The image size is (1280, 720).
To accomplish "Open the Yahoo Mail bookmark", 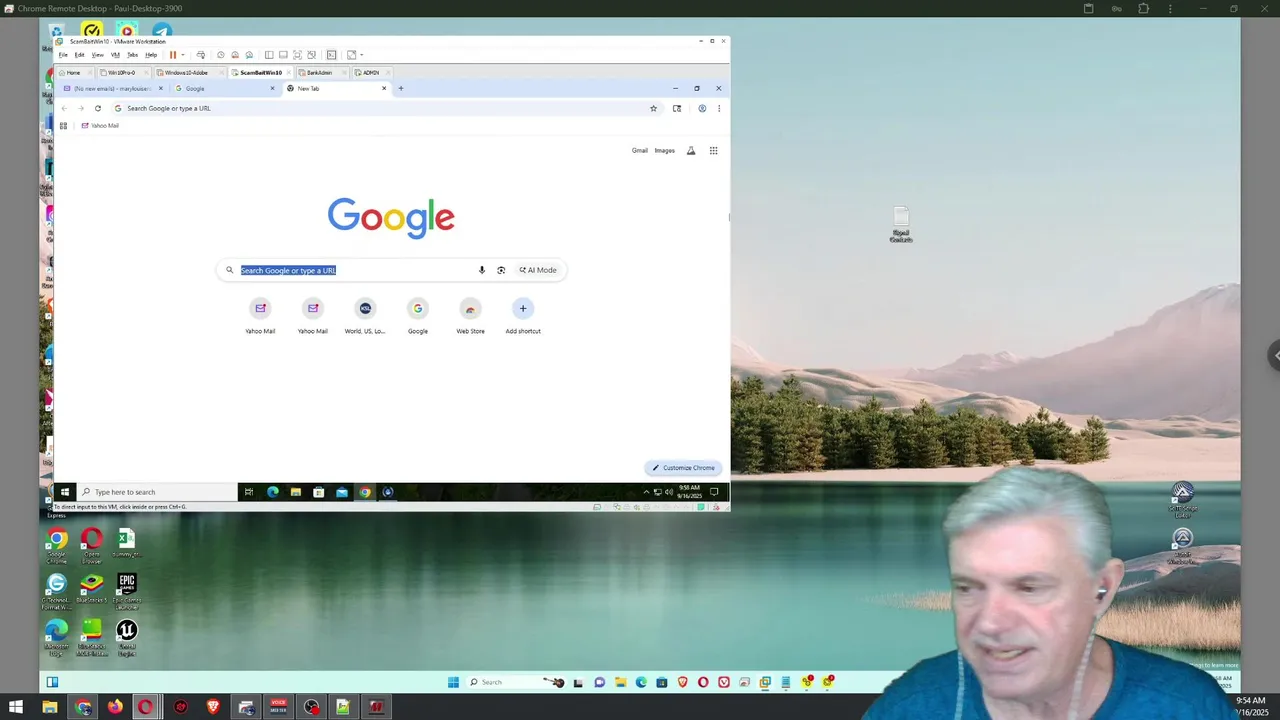I will pyautogui.click(x=100, y=126).
